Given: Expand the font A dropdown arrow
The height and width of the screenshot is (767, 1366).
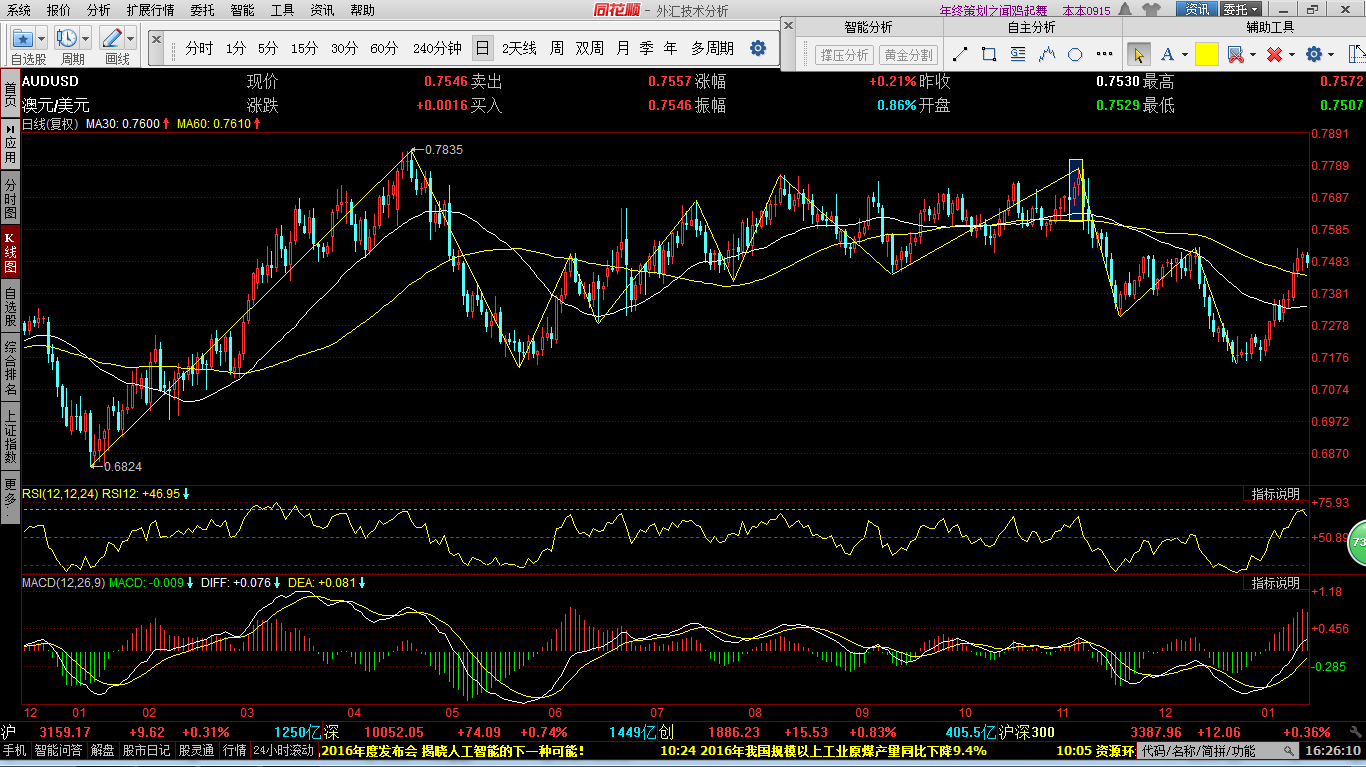Looking at the screenshot, I should click(1184, 55).
